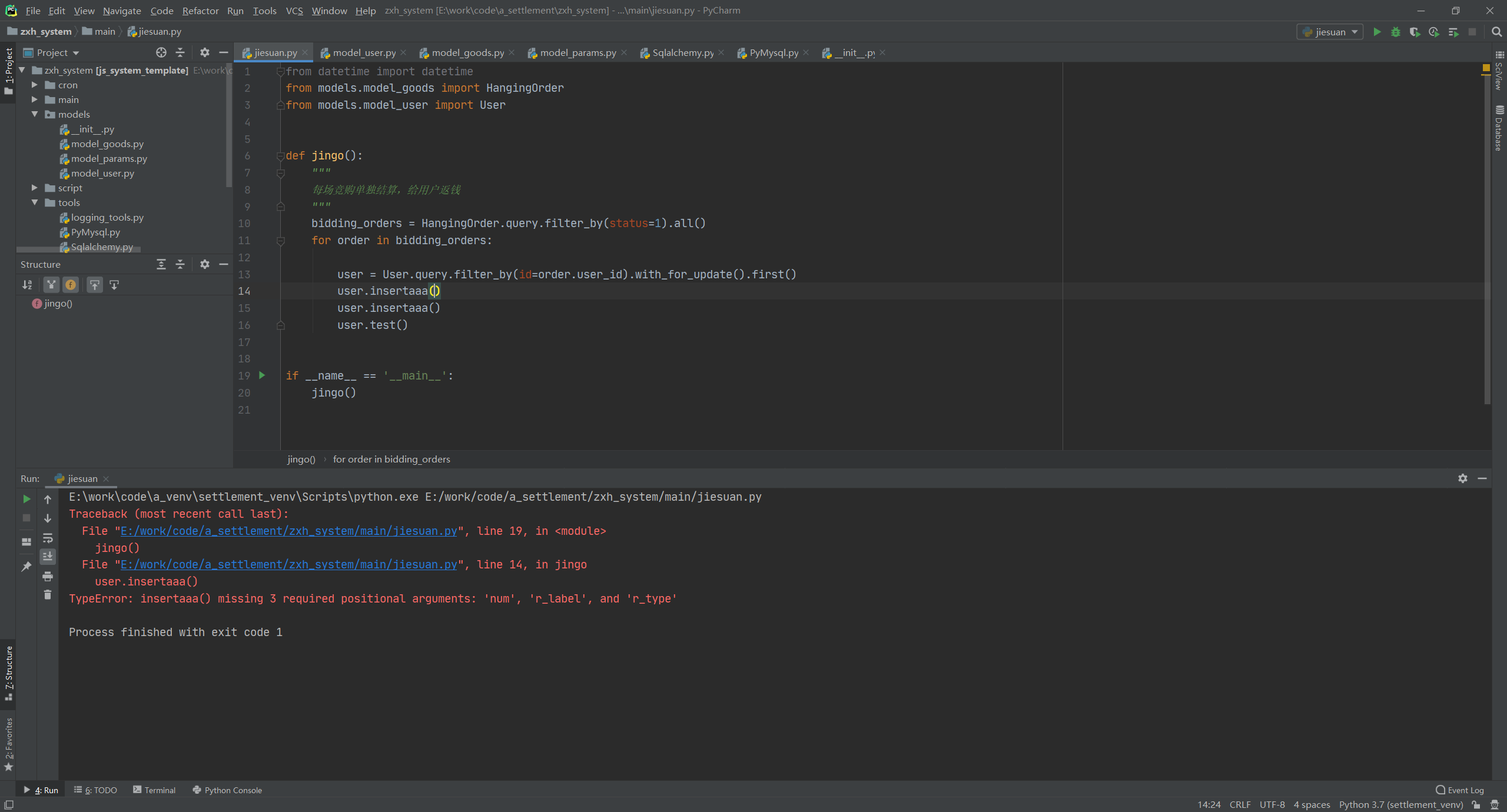Run with Coverage shield icon
The height and width of the screenshot is (812, 1507).
pos(1415,32)
